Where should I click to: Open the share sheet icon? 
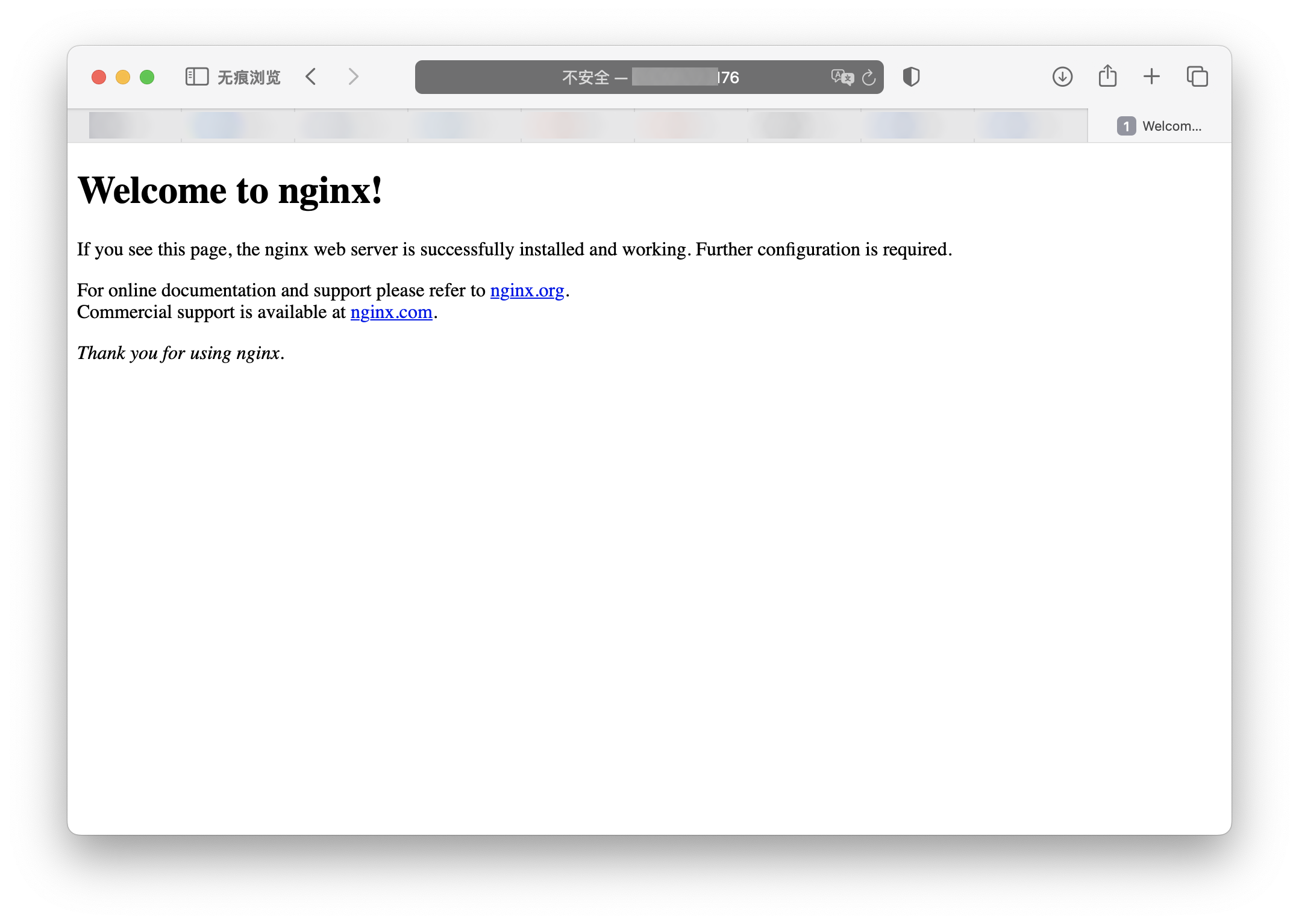point(1107,76)
